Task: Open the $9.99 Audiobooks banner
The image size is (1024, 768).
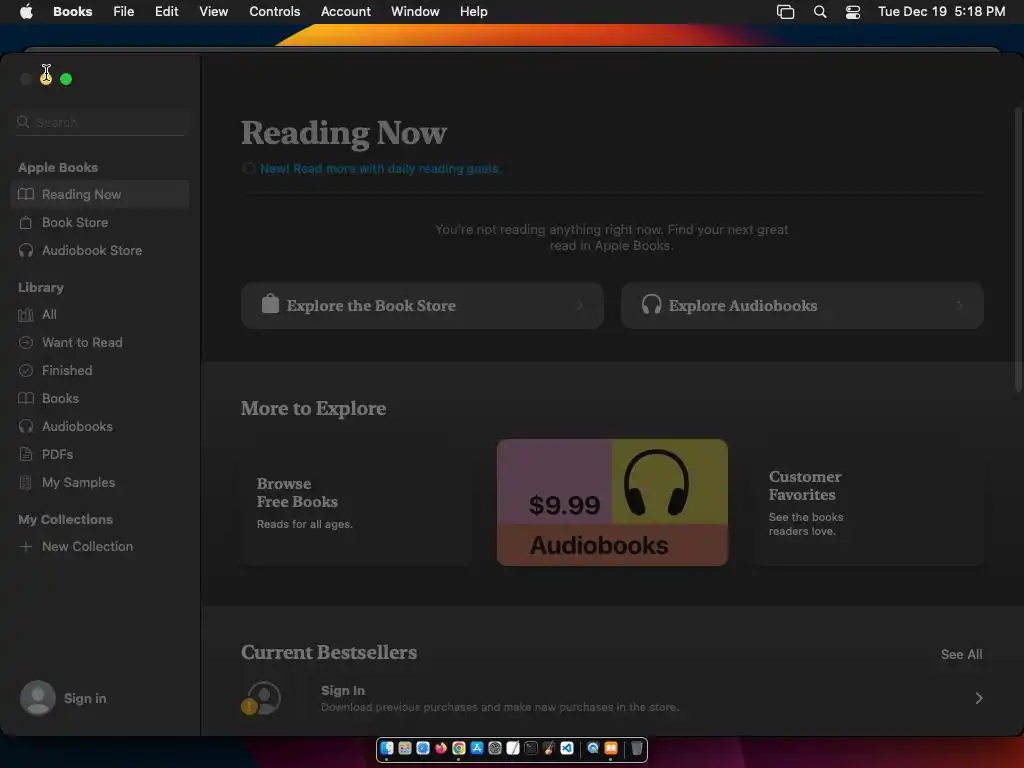Action: 612,502
